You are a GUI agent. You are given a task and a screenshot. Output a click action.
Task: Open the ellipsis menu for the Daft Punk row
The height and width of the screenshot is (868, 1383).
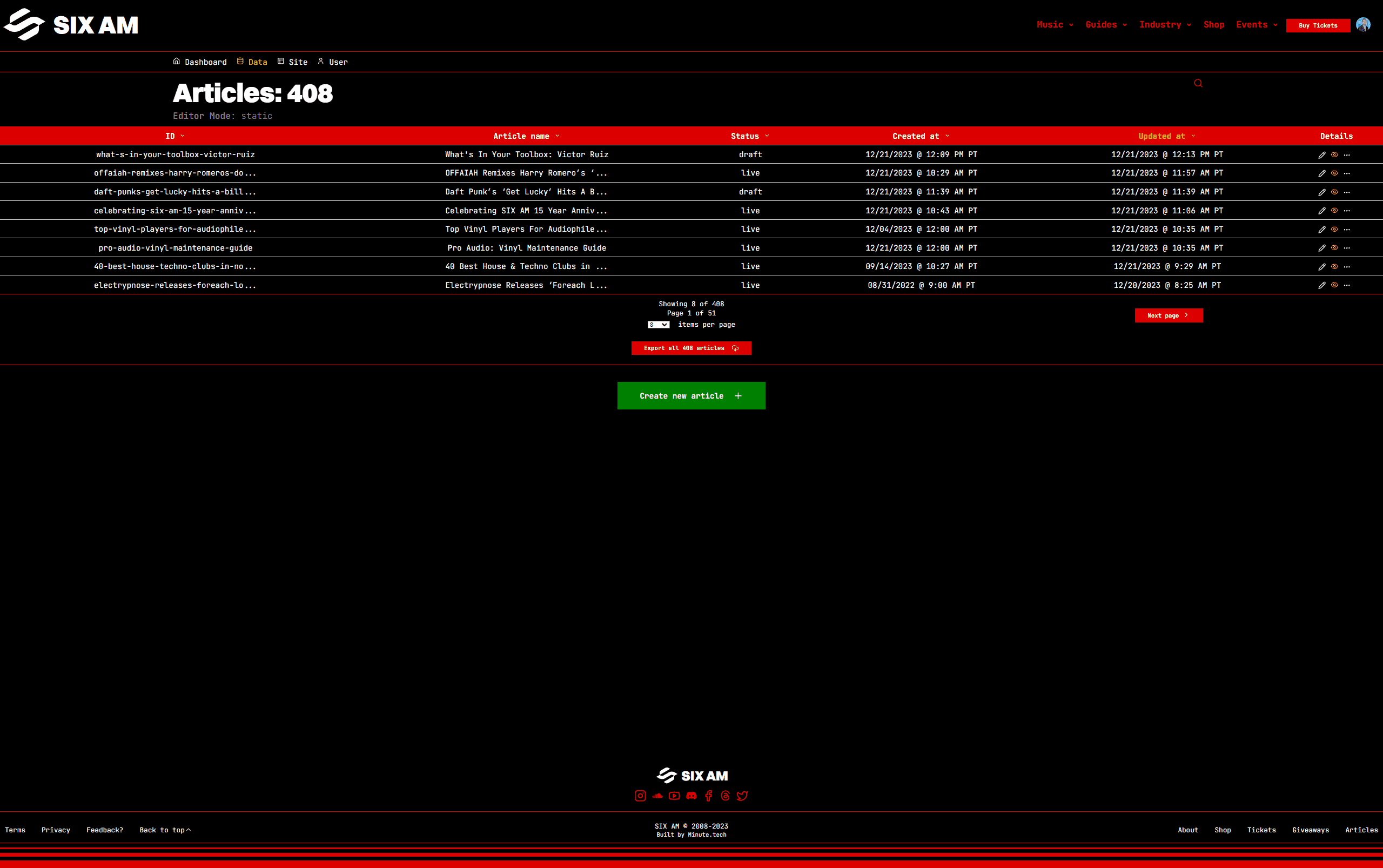point(1347,192)
